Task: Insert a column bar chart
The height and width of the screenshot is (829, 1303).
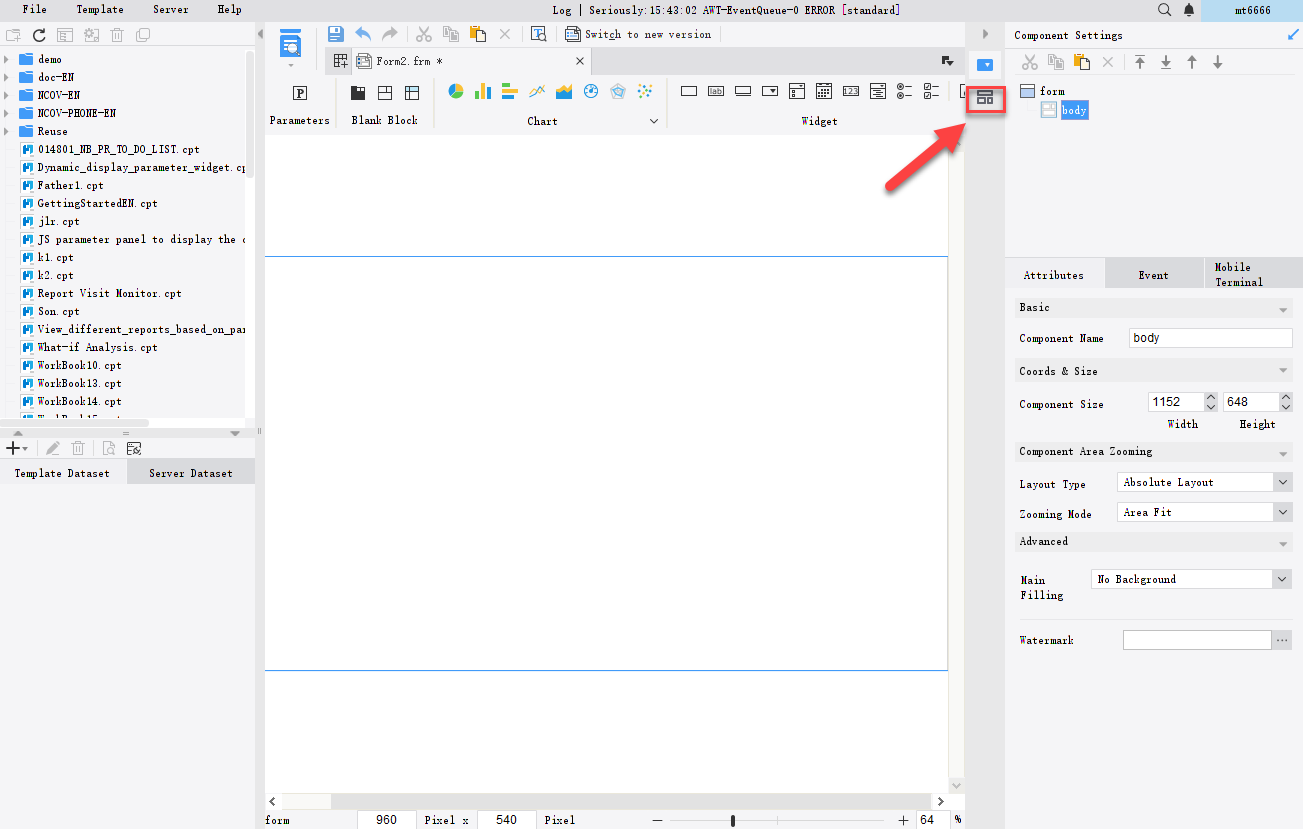Action: [483, 91]
